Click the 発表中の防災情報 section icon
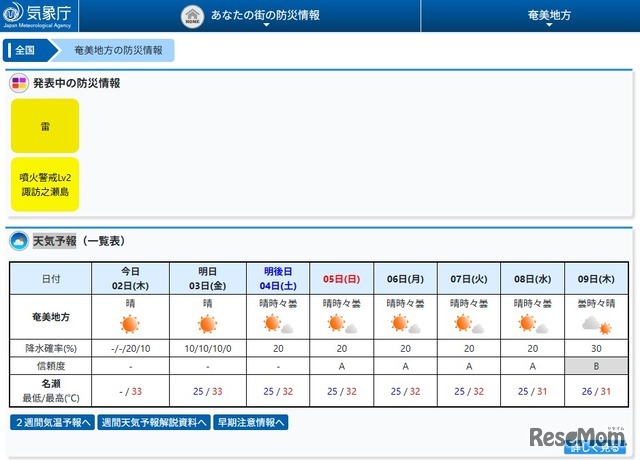Image resolution: width=640 pixels, height=460 pixels. tap(19, 83)
